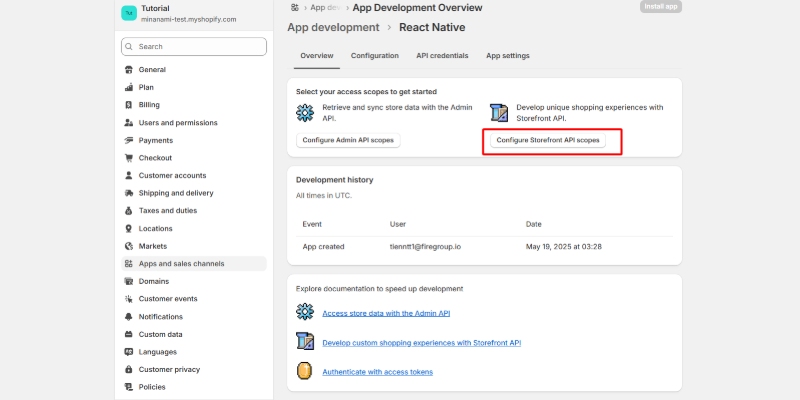The height and width of the screenshot is (400, 800).
Task: Click the App development breadcrumb link
Action: point(333,28)
